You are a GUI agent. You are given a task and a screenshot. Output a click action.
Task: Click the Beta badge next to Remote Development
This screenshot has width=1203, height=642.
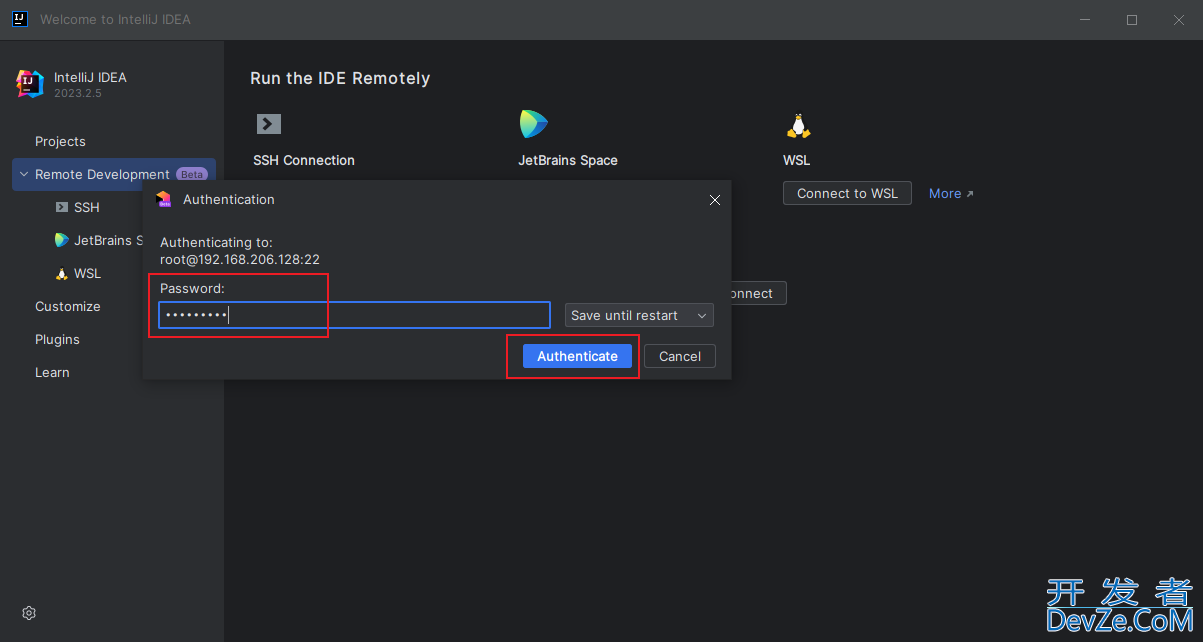click(x=191, y=174)
